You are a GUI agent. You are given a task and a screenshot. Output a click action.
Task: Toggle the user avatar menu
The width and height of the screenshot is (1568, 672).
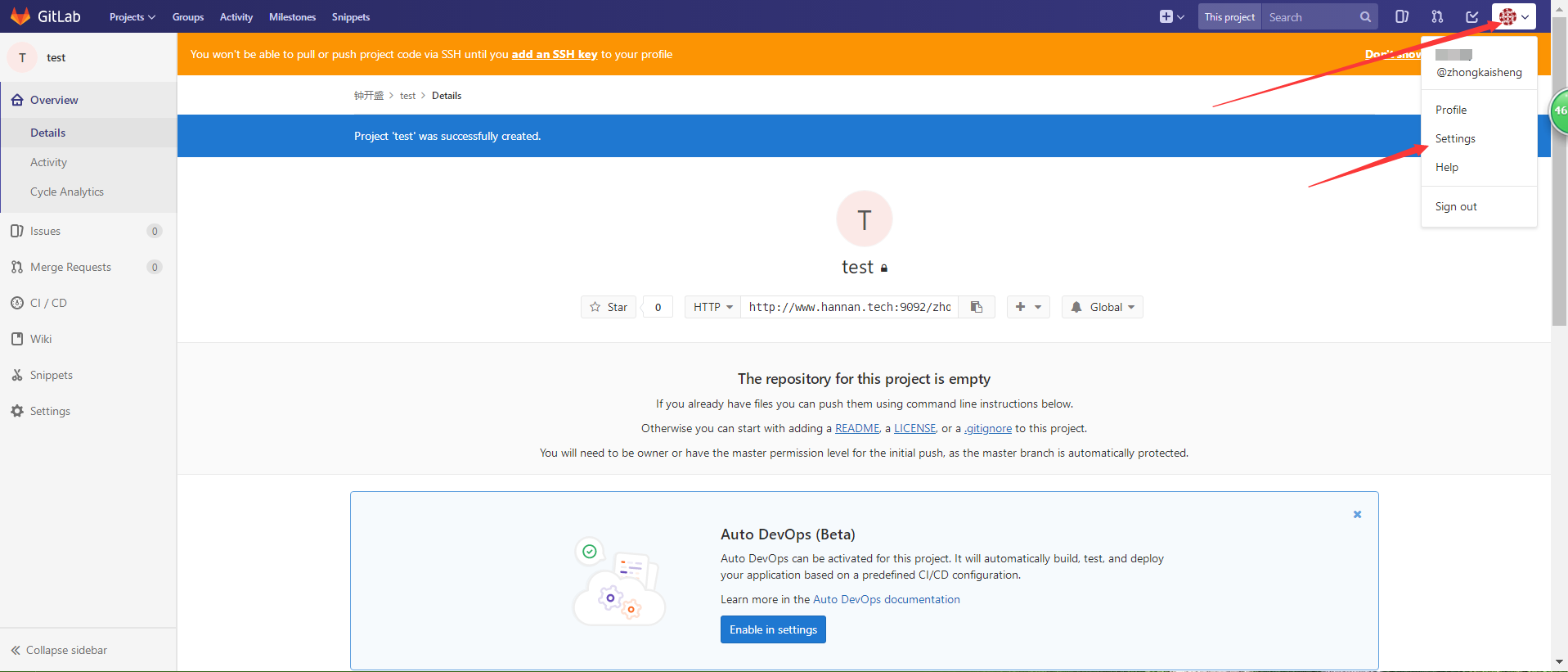pyautogui.click(x=1513, y=16)
